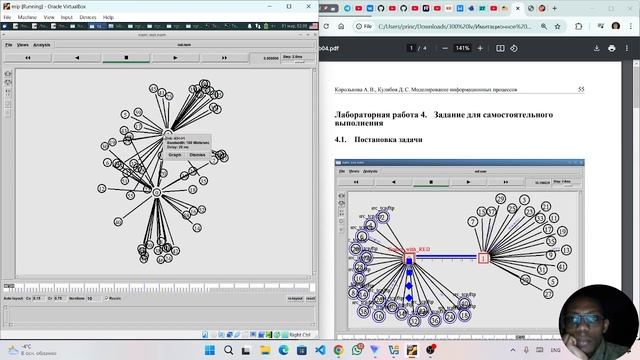Open File Explorer from taskbar

(265, 350)
